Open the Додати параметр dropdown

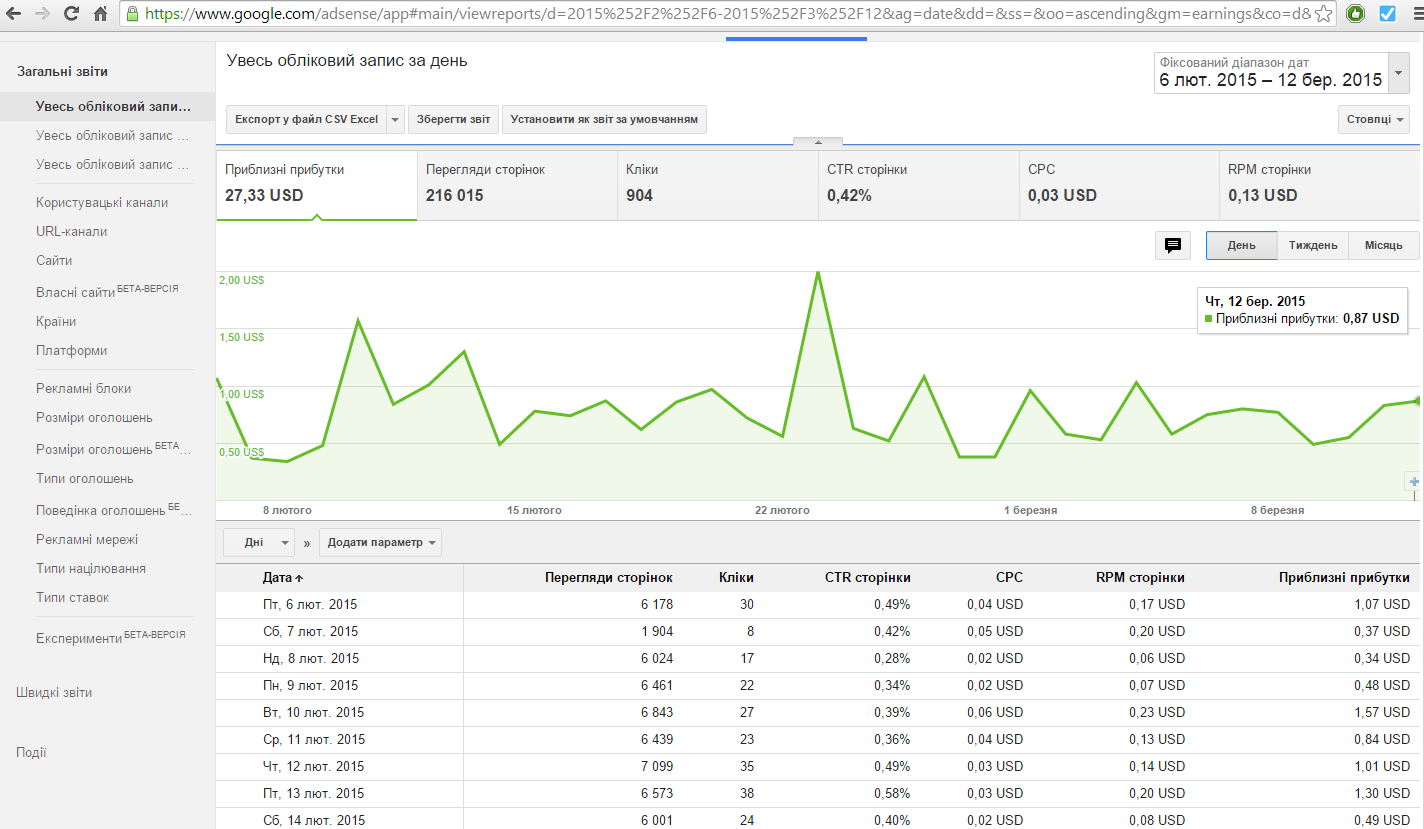tap(380, 542)
